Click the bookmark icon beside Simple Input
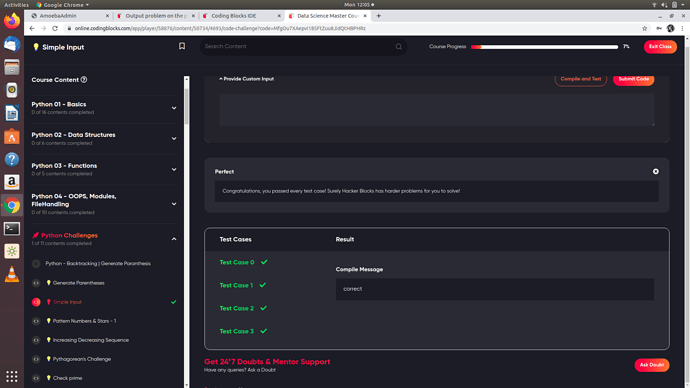690x388 pixels. tap(182, 46)
